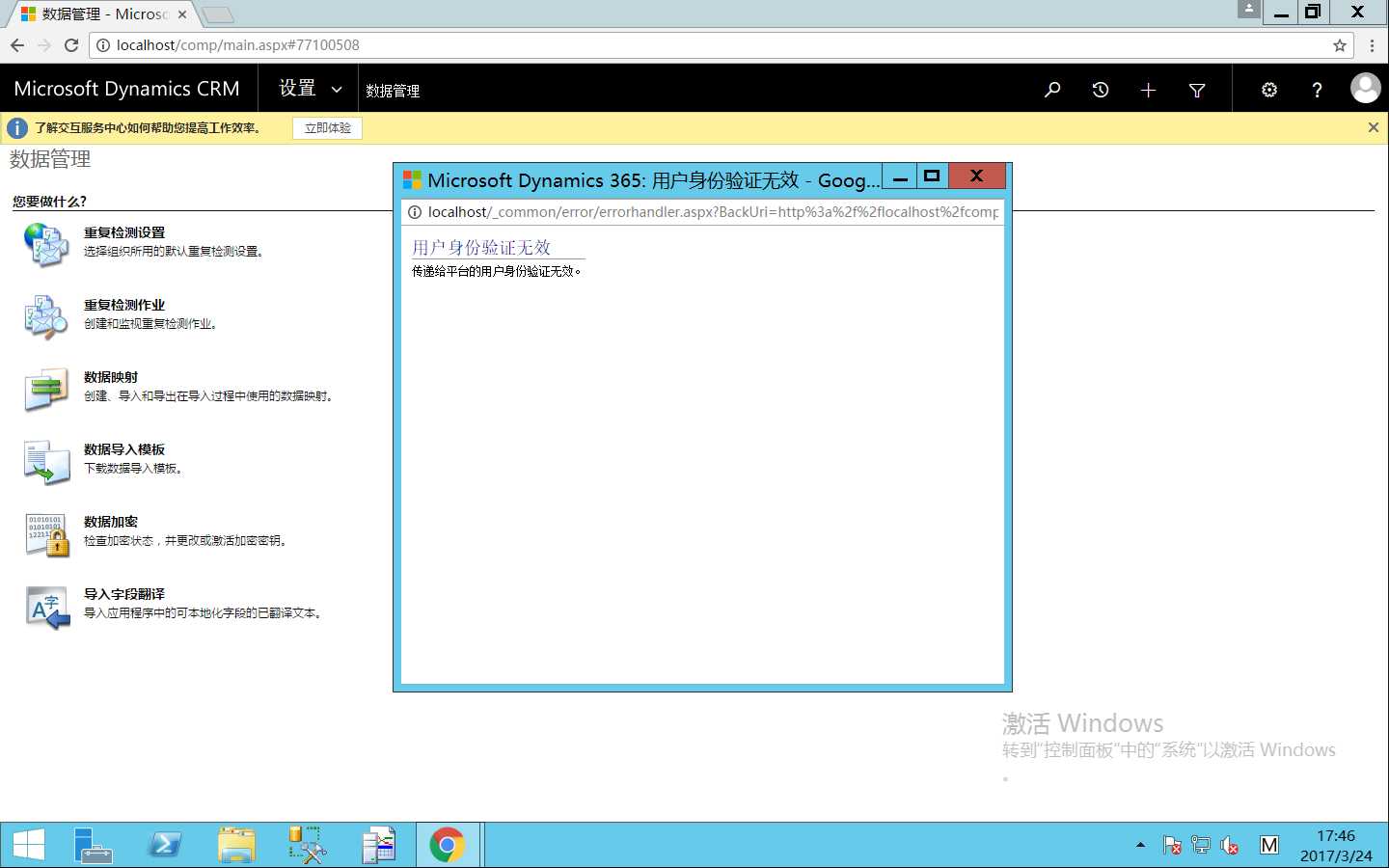The image size is (1389, 868).
Task: Click popup site info icon
Action: tap(415, 212)
